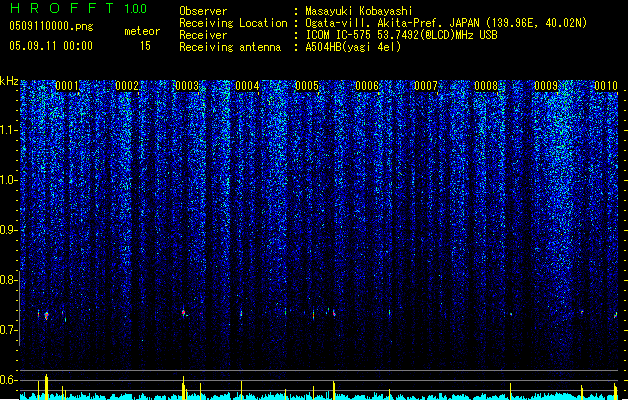Click the 'meteor' label
The image size is (629, 400).
point(142,31)
